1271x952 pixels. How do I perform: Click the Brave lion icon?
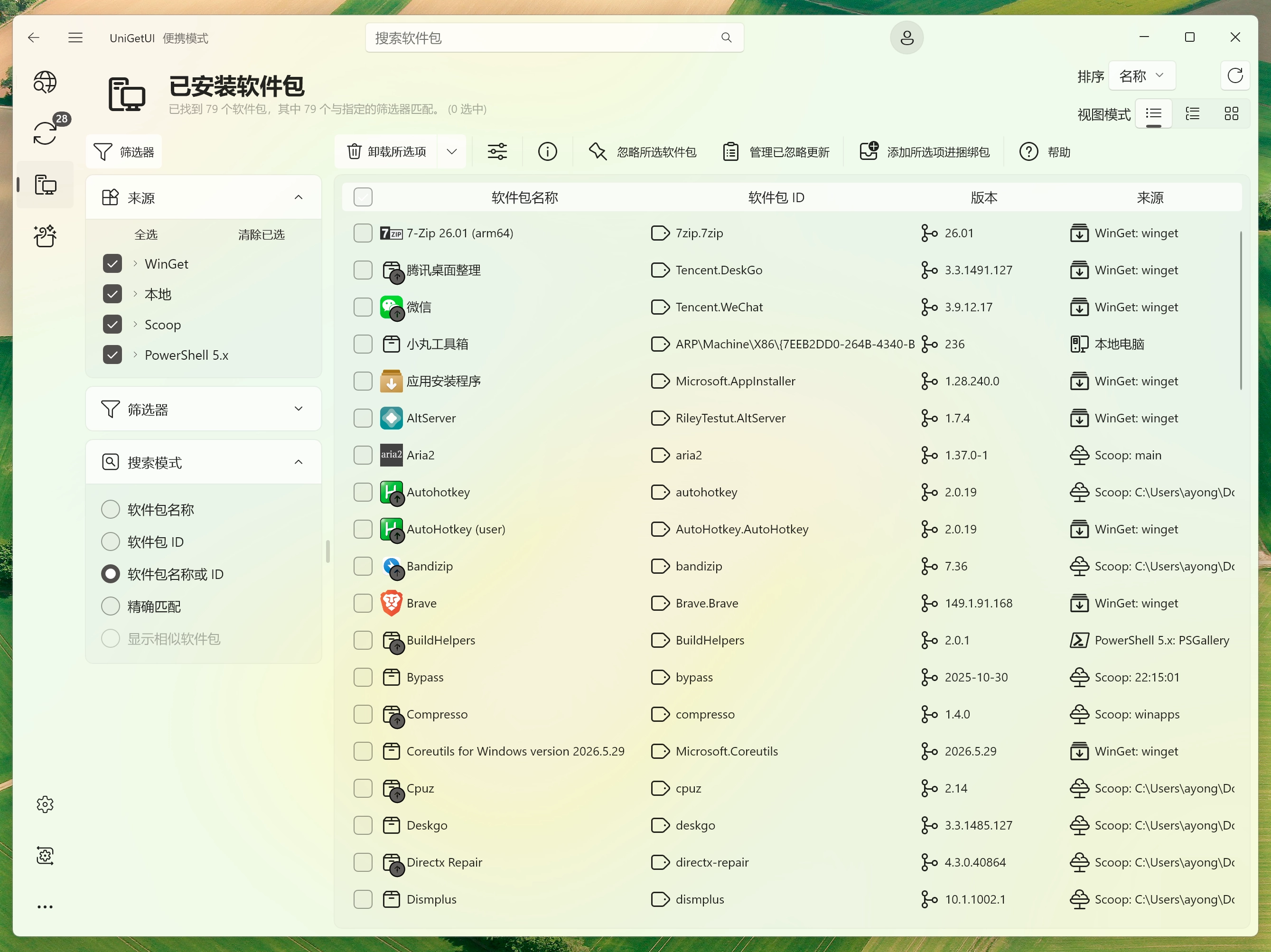coord(391,603)
